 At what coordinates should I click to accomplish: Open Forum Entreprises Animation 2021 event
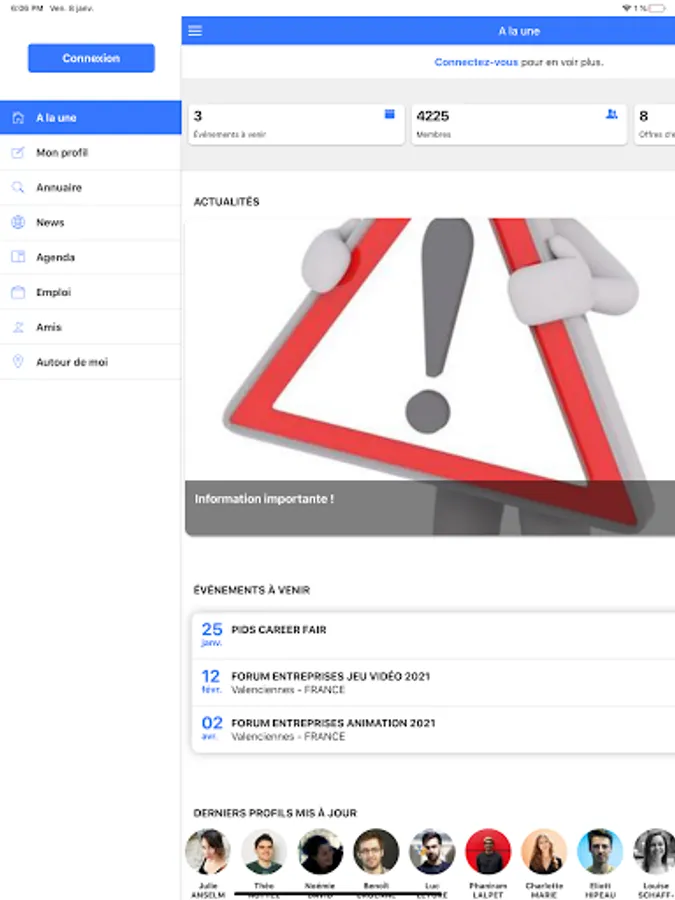click(x=433, y=730)
